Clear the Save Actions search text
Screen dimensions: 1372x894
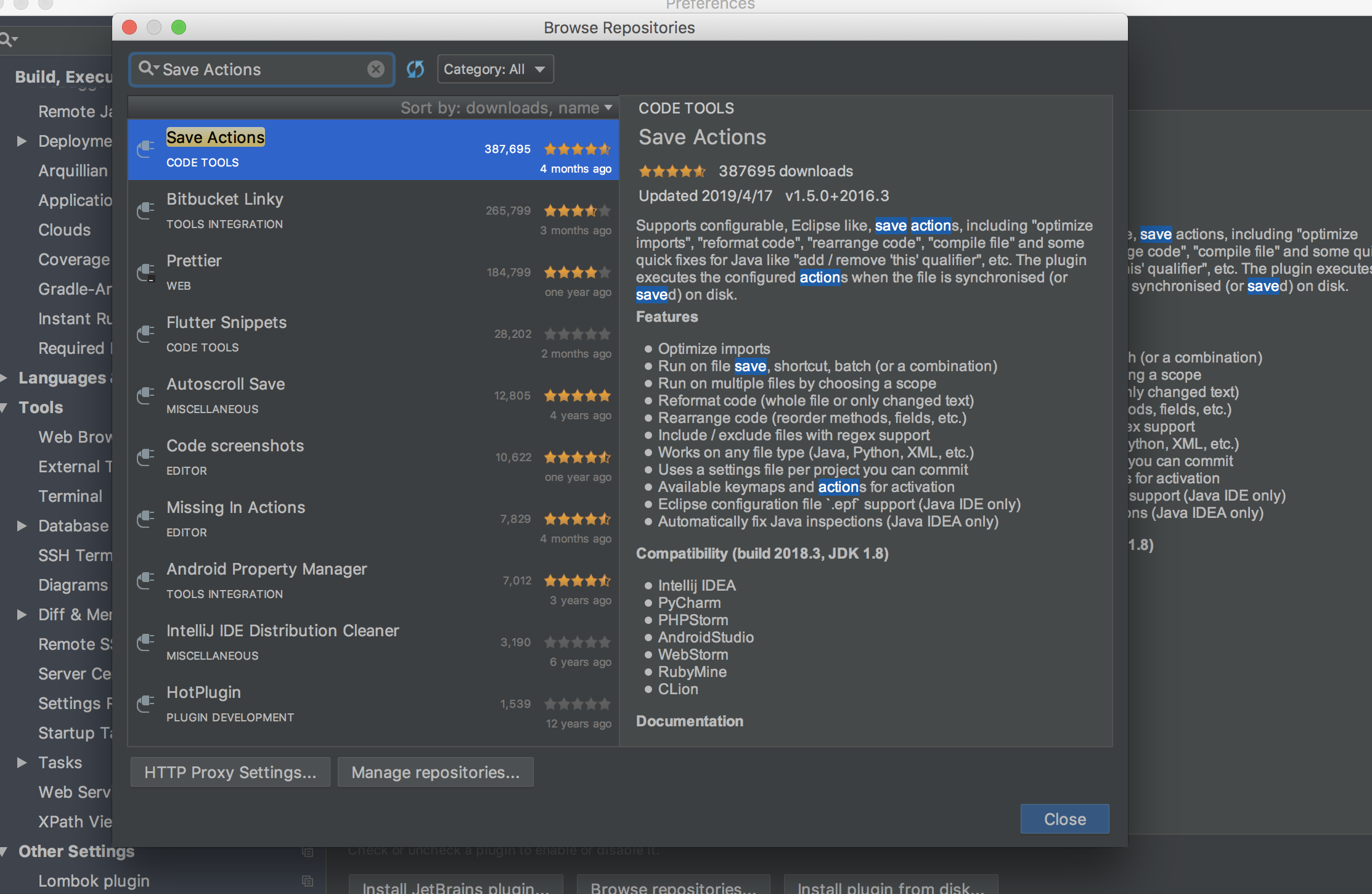pos(375,69)
